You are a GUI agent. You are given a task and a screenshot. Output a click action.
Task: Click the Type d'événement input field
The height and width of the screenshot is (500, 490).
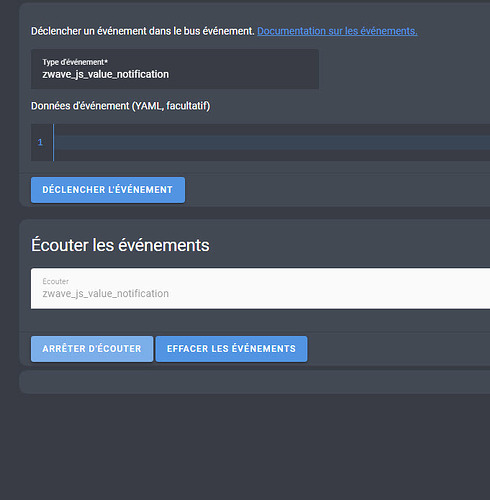pyautogui.click(x=175, y=69)
